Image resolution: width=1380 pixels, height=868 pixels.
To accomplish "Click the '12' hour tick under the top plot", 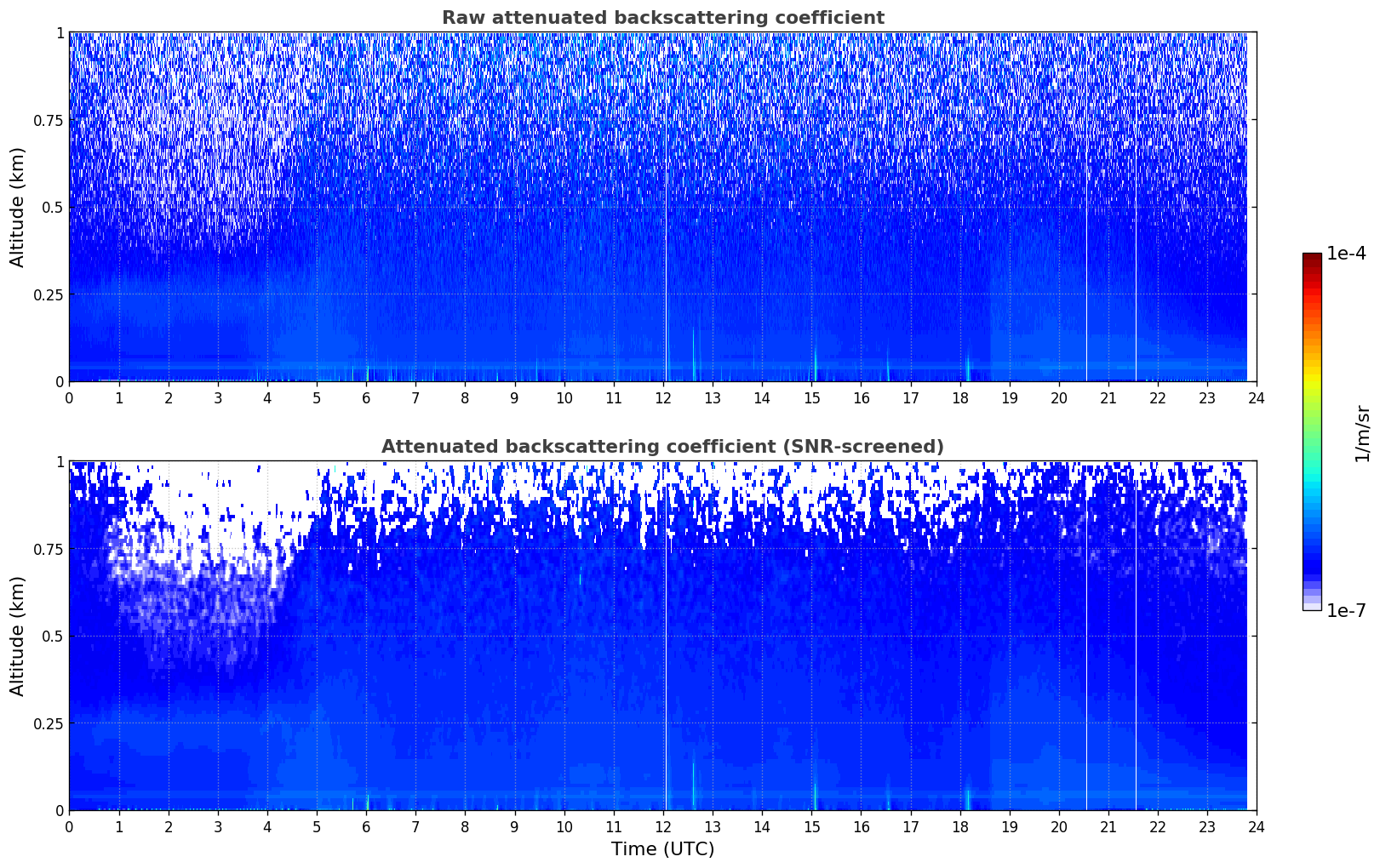I will [663, 398].
